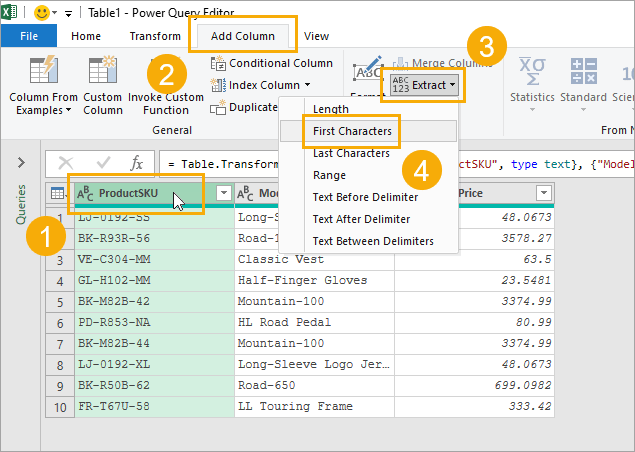Open the ProductSKU column filter dropdown
The height and width of the screenshot is (452, 635).
click(x=224, y=193)
